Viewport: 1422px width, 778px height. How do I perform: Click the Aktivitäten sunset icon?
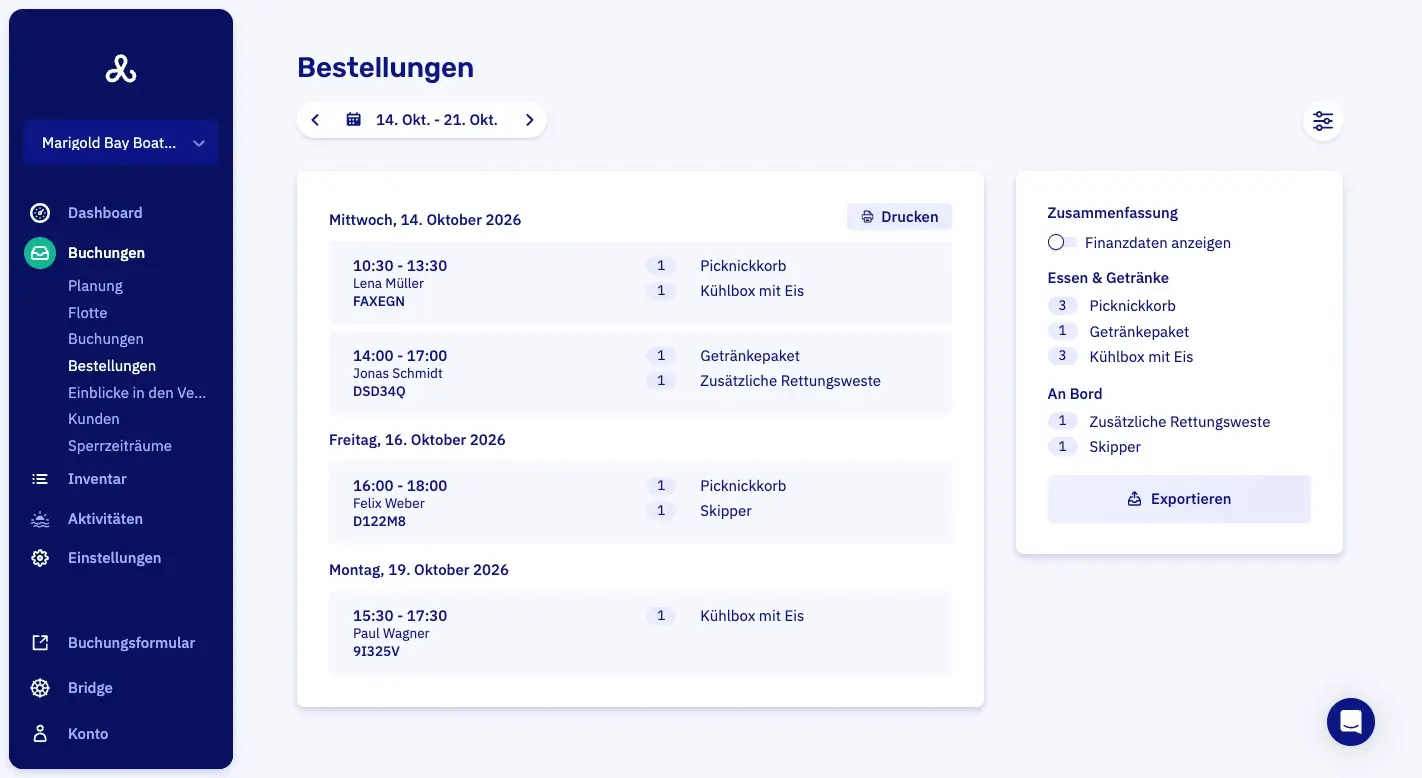coord(40,519)
